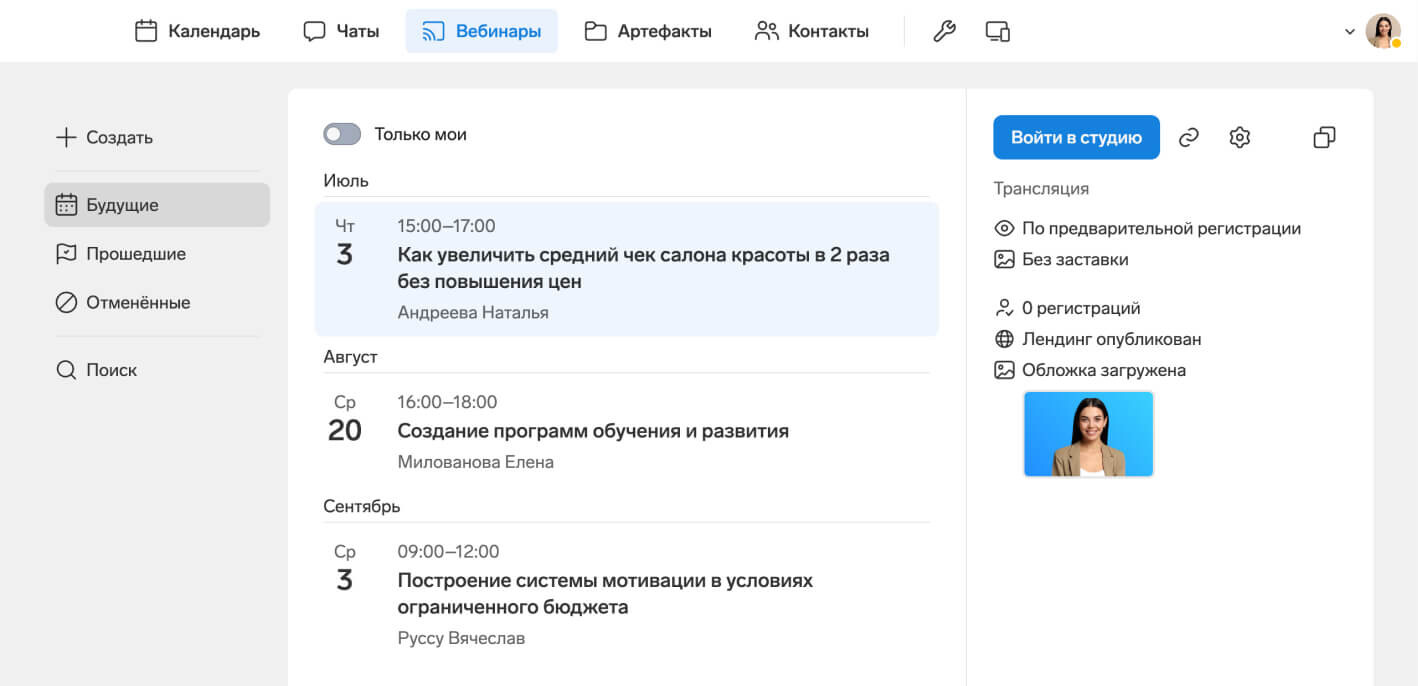Click Без заставки text
The width and height of the screenshot is (1418, 686).
pos(1075,260)
